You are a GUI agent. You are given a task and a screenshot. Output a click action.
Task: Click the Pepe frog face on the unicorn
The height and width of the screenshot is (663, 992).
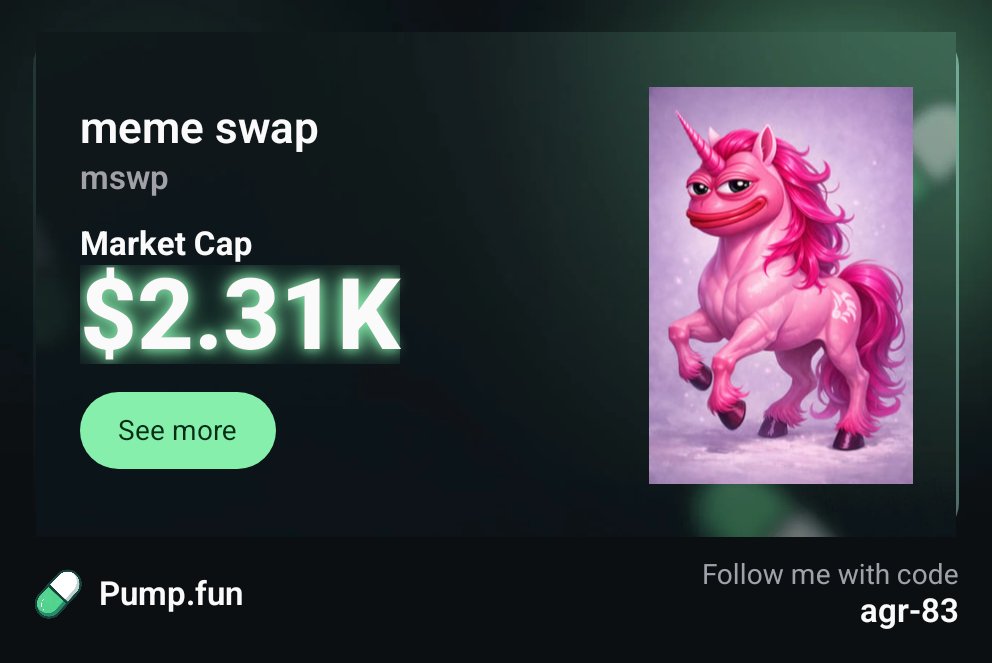[729, 196]
